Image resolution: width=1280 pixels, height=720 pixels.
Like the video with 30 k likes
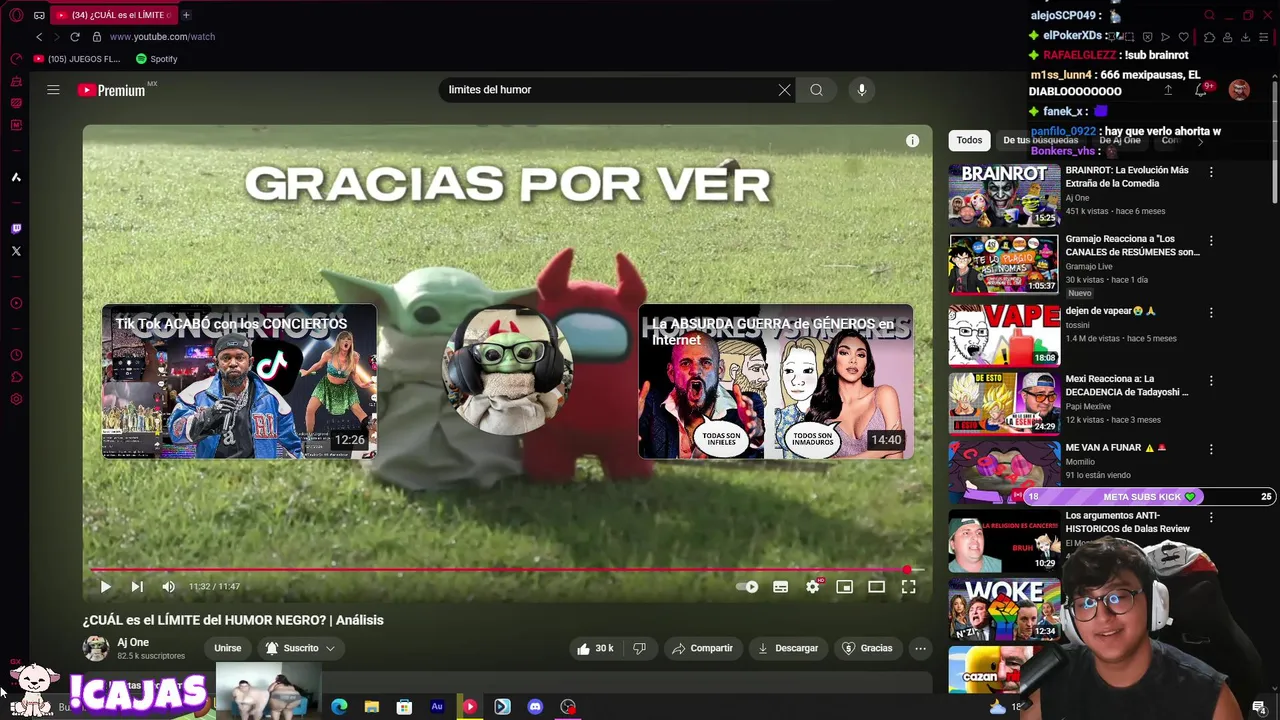click(595, 648)
